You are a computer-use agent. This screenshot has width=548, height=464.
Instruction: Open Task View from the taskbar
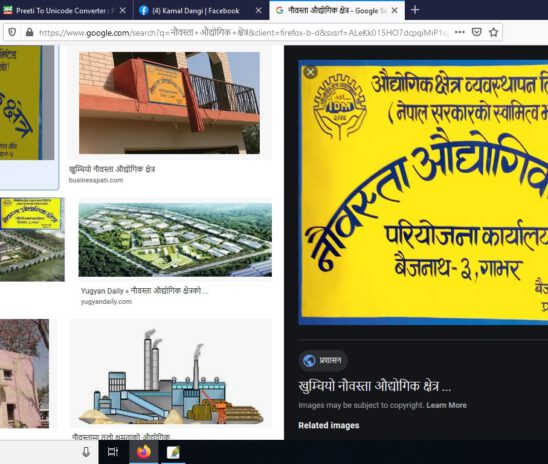click(x=113, y=452)
